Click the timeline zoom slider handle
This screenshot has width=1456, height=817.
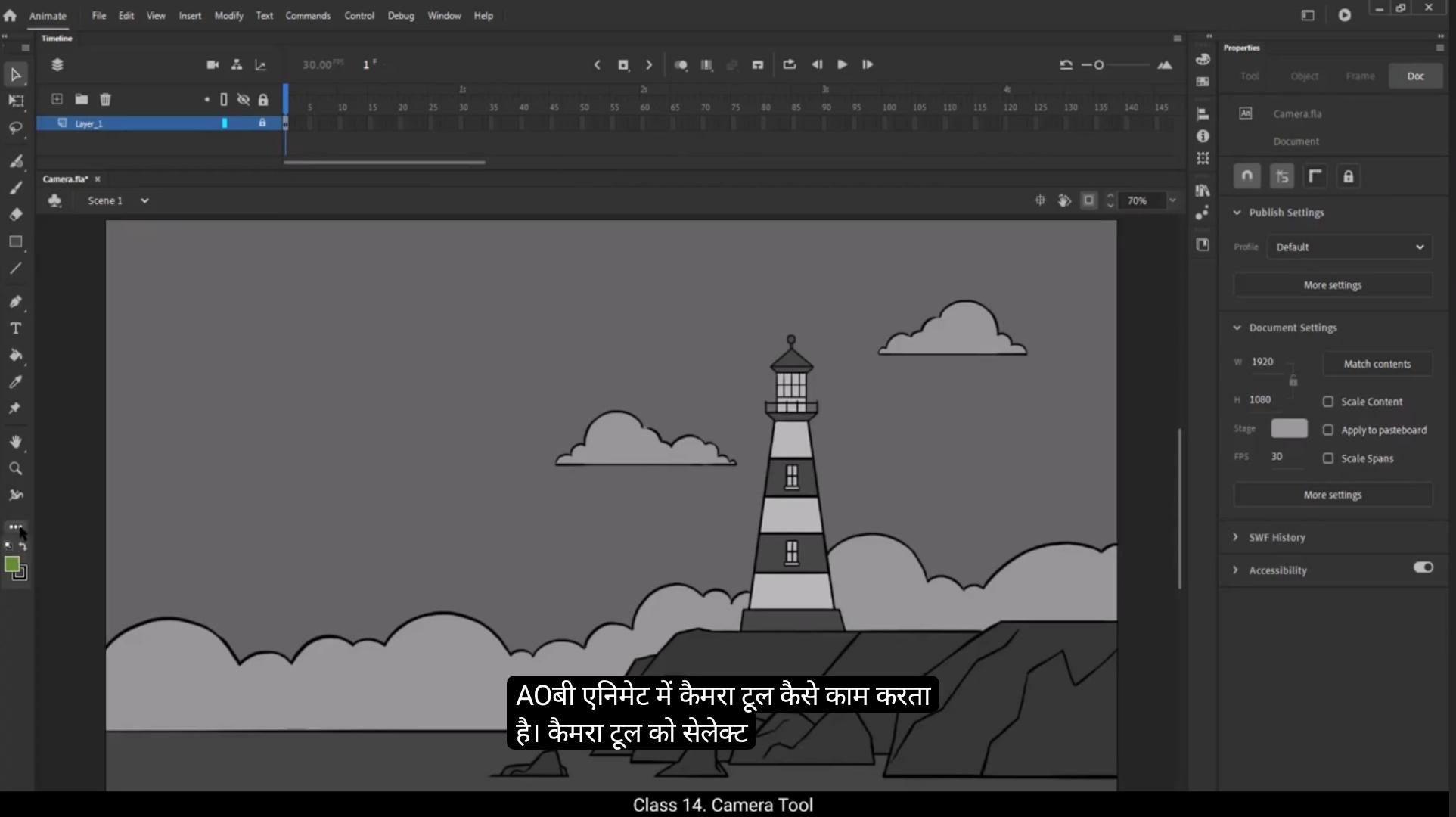tap(1099, 65)
